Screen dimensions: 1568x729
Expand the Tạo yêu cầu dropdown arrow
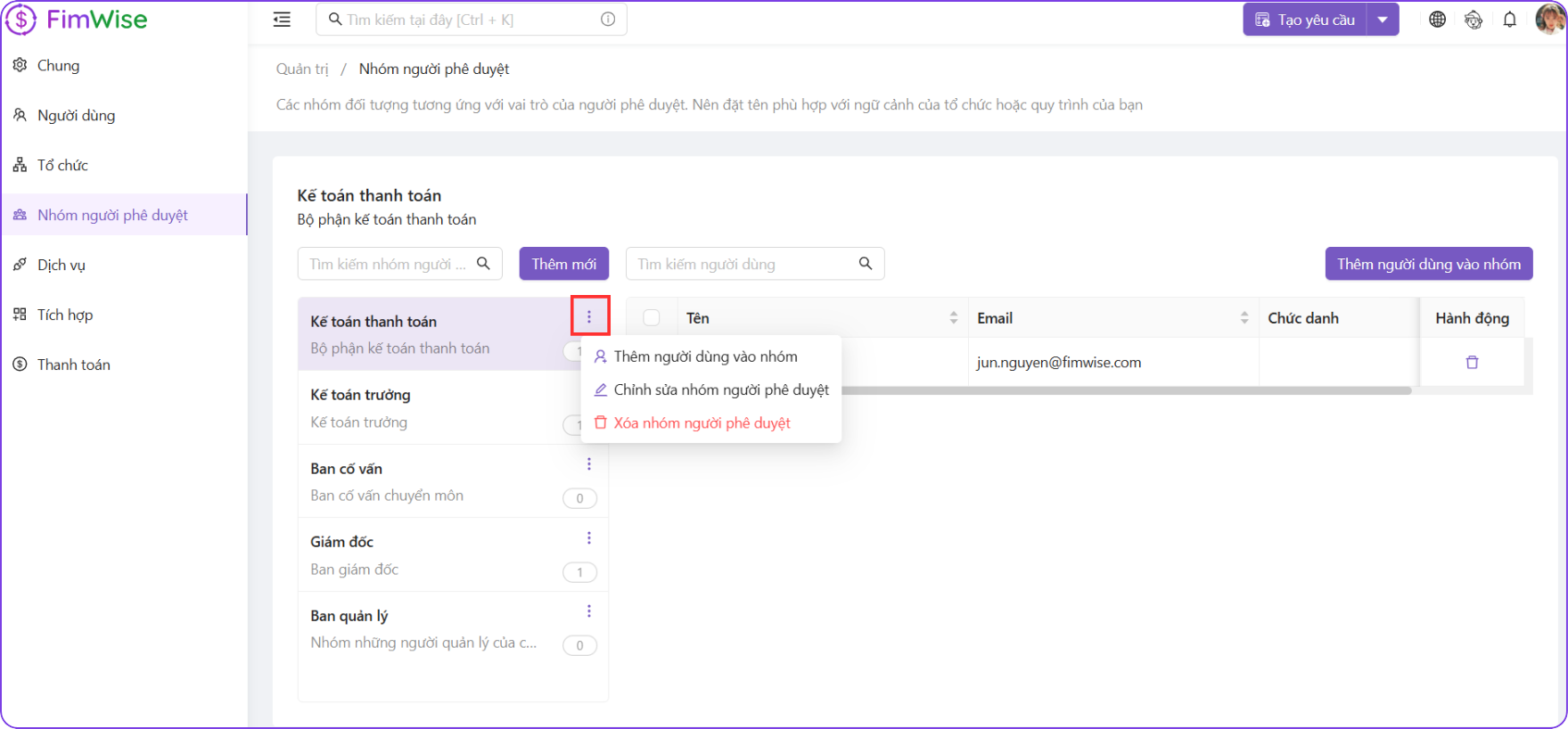tap(1383, 20)
